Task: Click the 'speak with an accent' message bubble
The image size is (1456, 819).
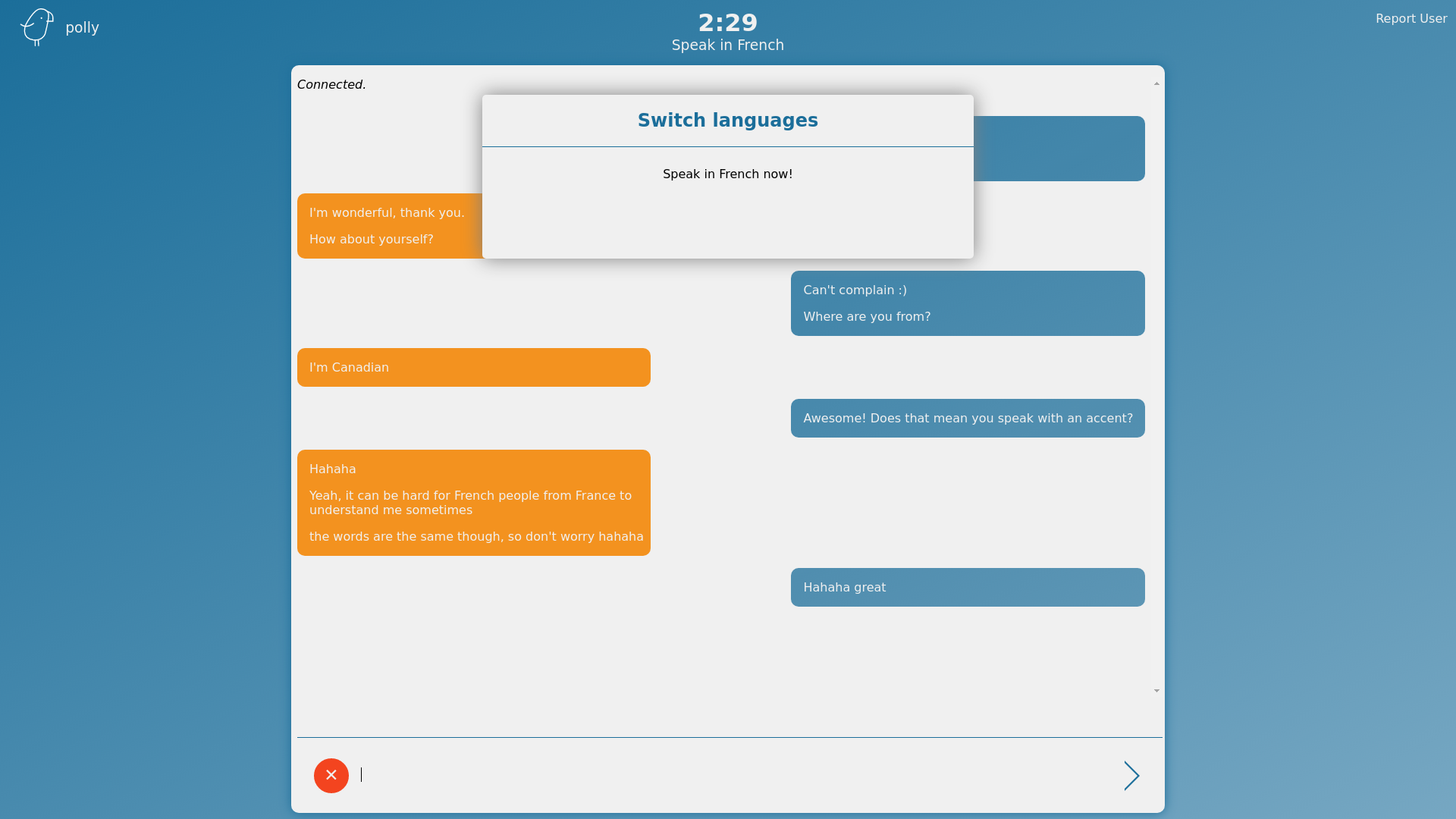Action: tap(967, 419)
